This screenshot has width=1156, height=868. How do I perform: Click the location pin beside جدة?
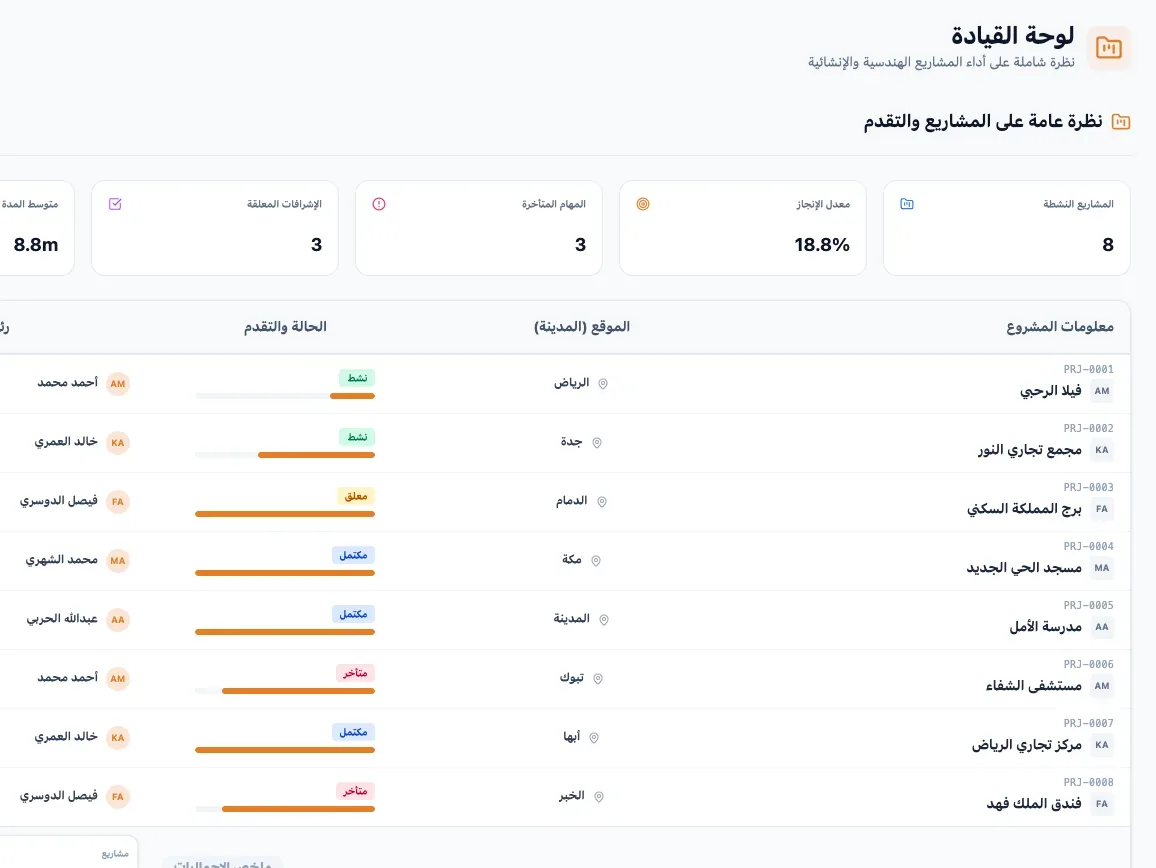[597, 442]
